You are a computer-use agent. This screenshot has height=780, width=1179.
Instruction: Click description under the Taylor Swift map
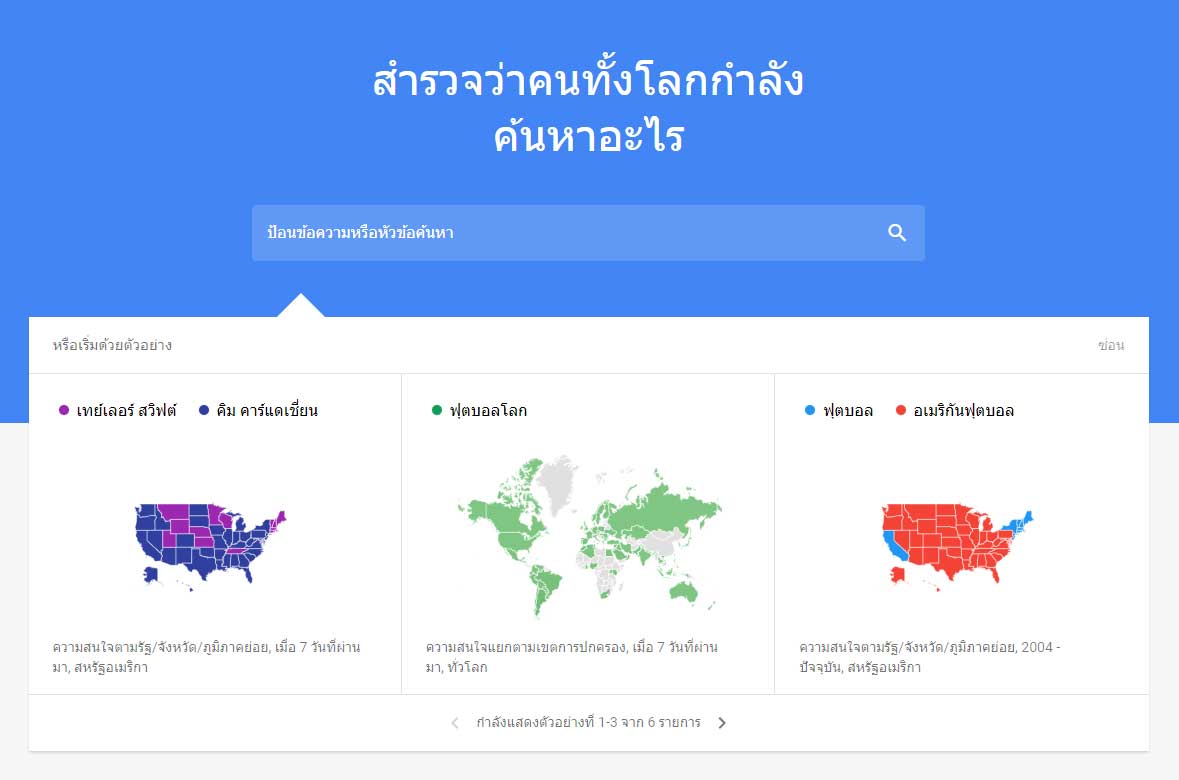206,657
